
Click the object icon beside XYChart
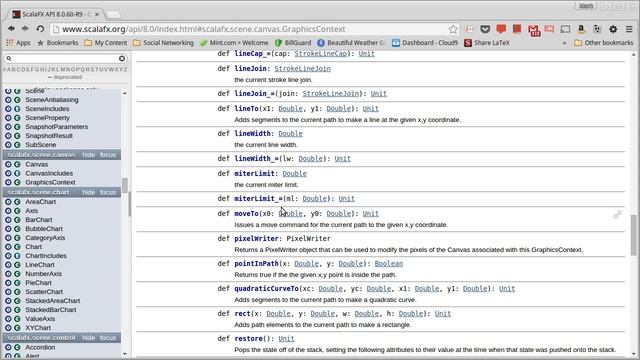point(8,327)
